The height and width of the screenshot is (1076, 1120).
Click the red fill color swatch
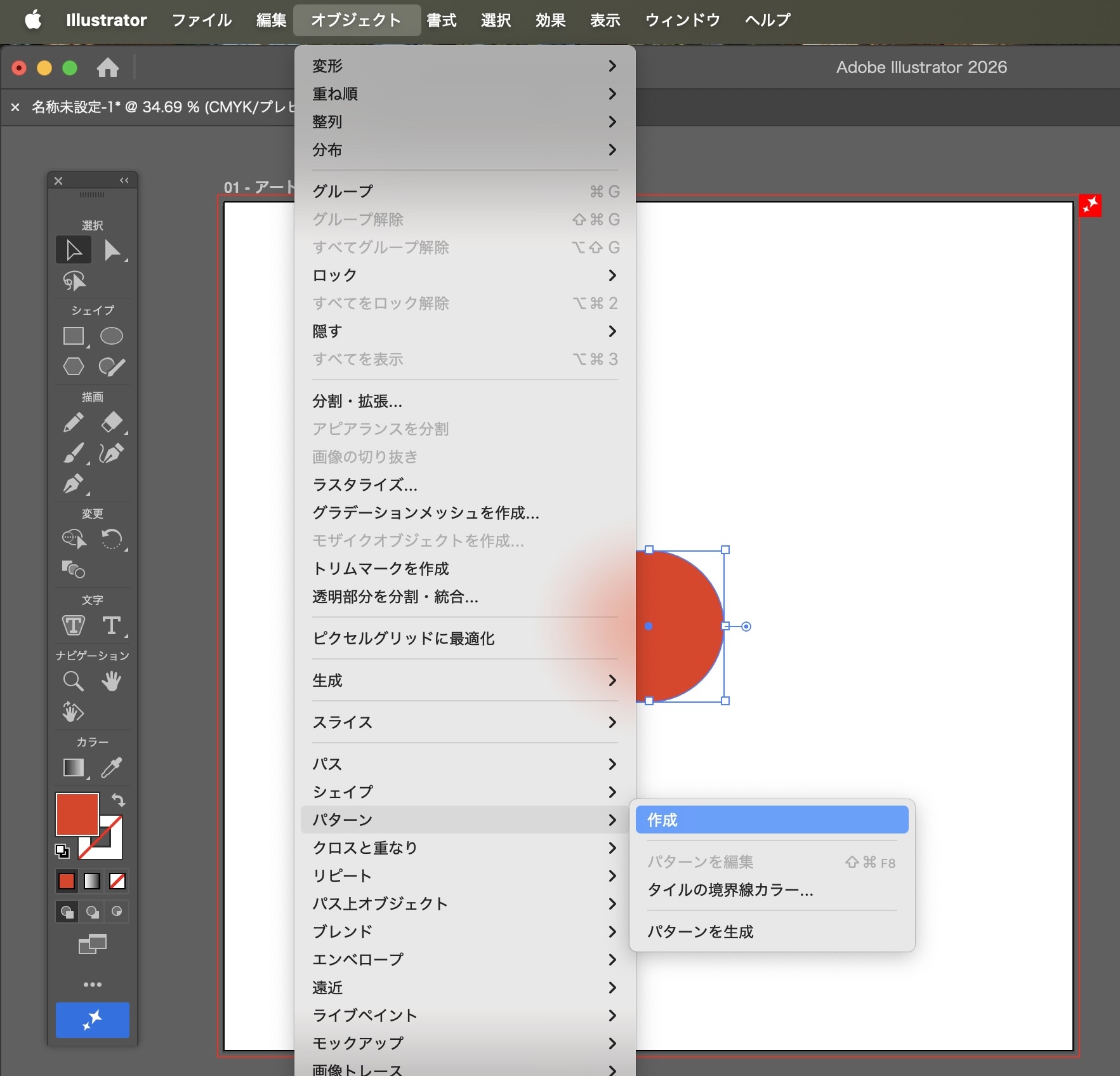[x=76, y=813]
